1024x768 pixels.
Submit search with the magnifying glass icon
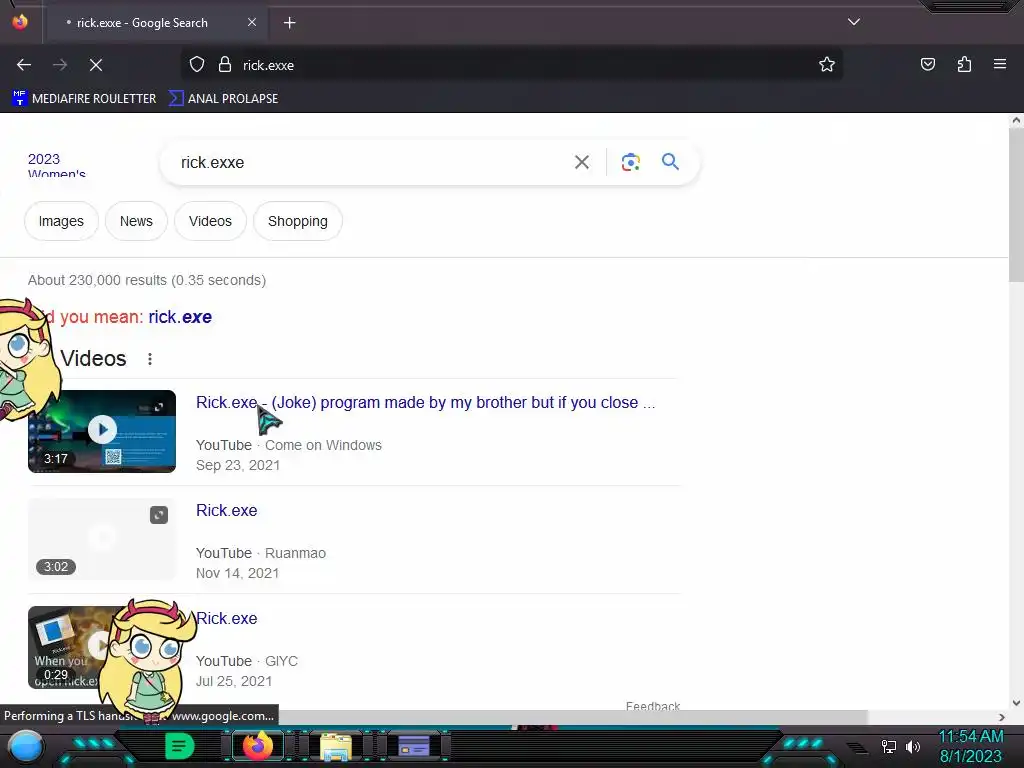point(670,162)
